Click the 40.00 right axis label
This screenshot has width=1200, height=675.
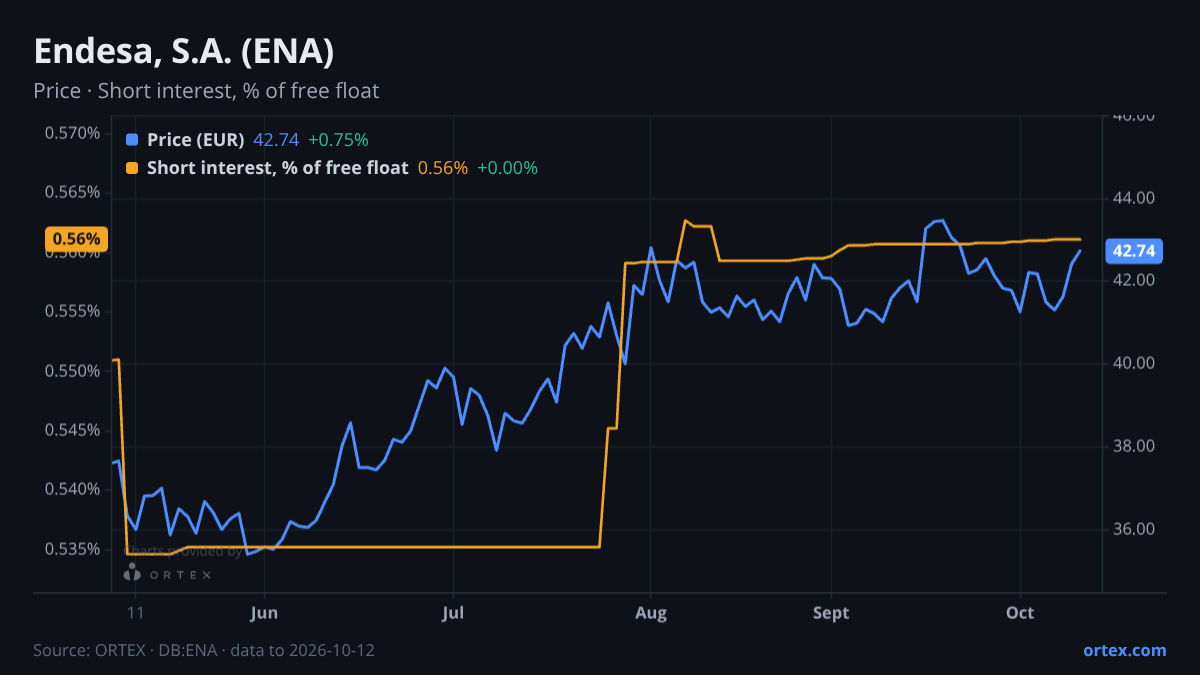tap(1133, 363)
